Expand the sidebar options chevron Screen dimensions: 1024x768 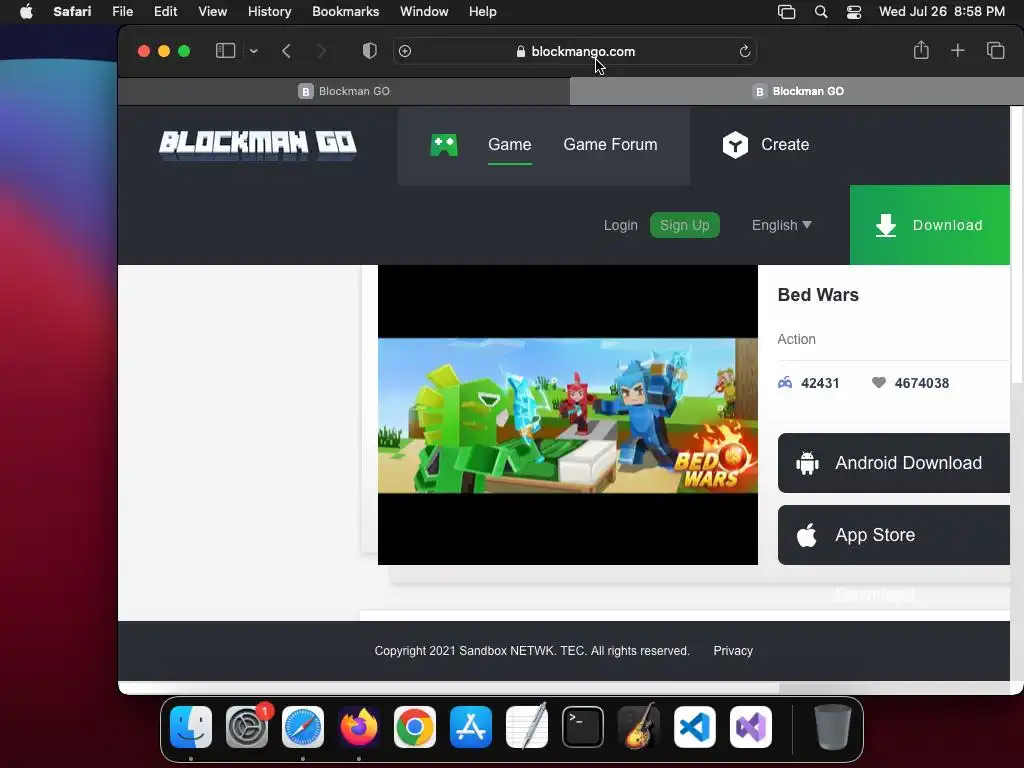253,51
